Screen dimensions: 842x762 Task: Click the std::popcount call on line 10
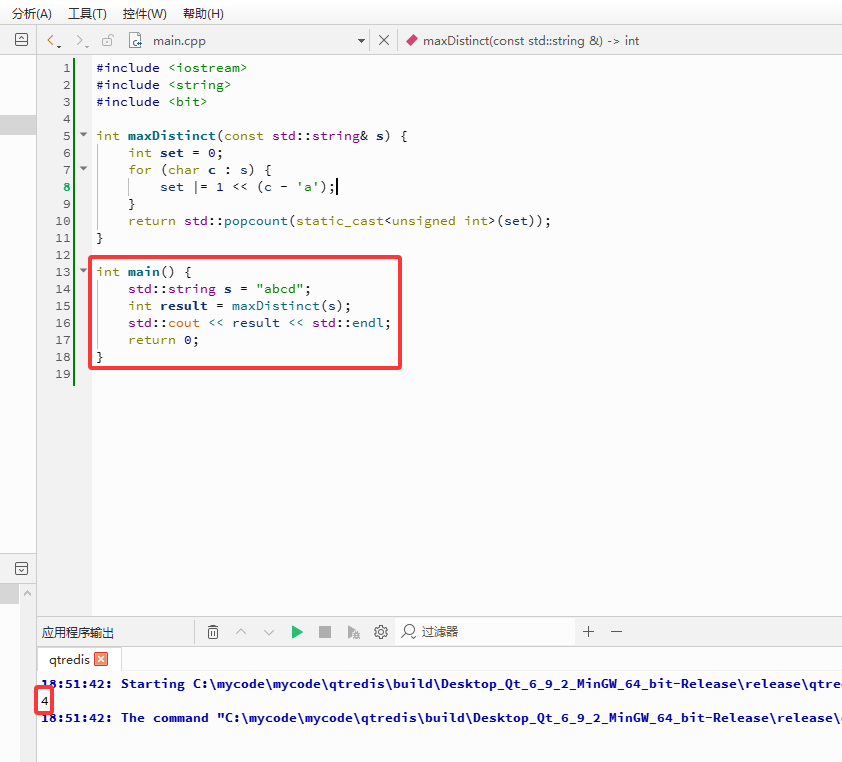pos(236,221)
